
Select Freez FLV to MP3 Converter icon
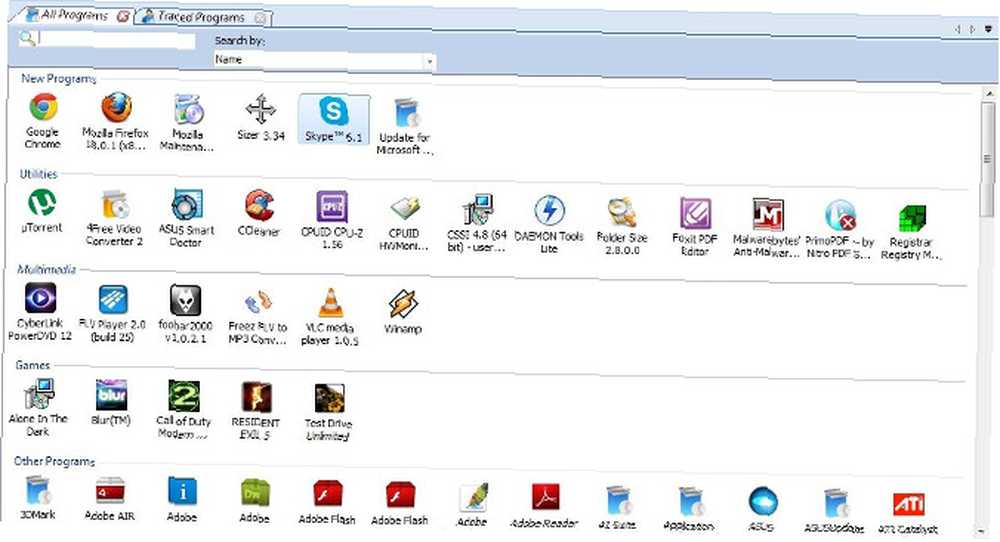pyautogui.click(x=258, y=303)
